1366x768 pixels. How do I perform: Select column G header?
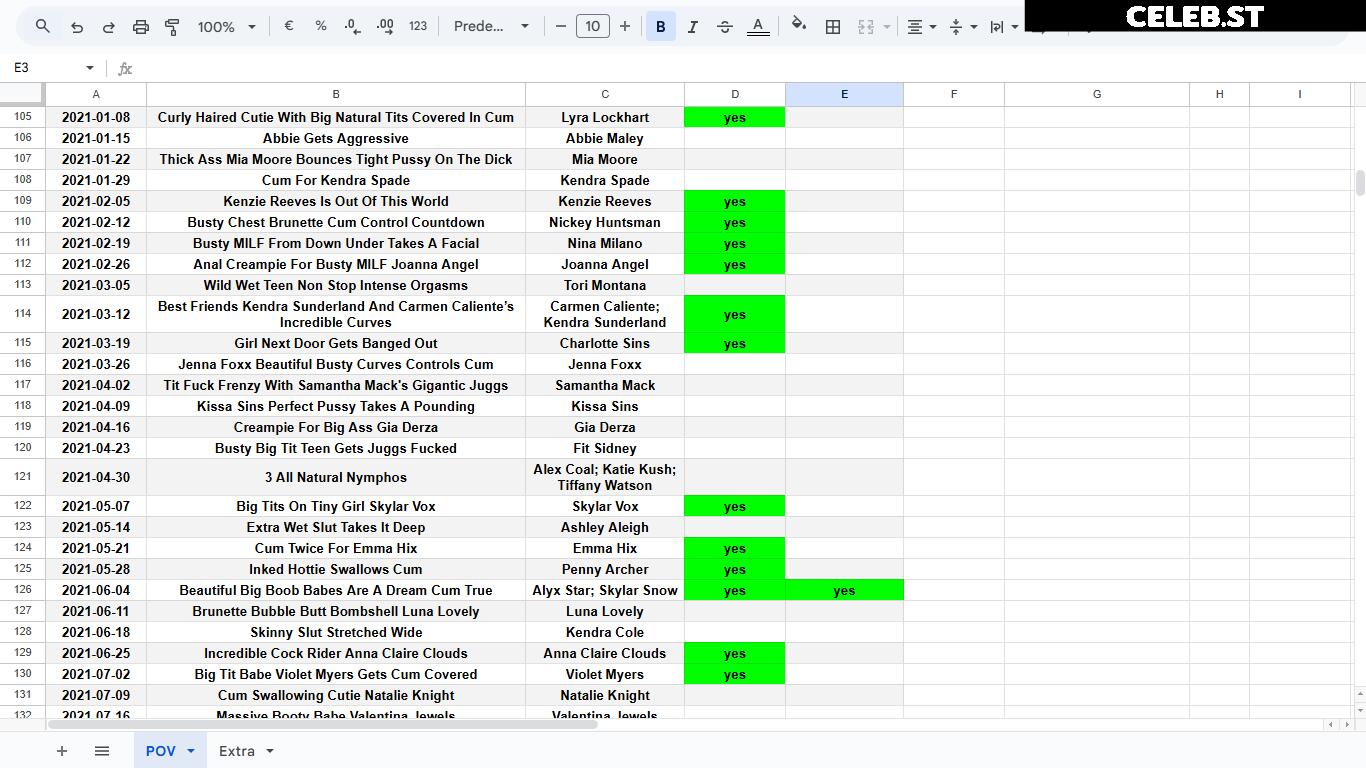coord(1097,94)
